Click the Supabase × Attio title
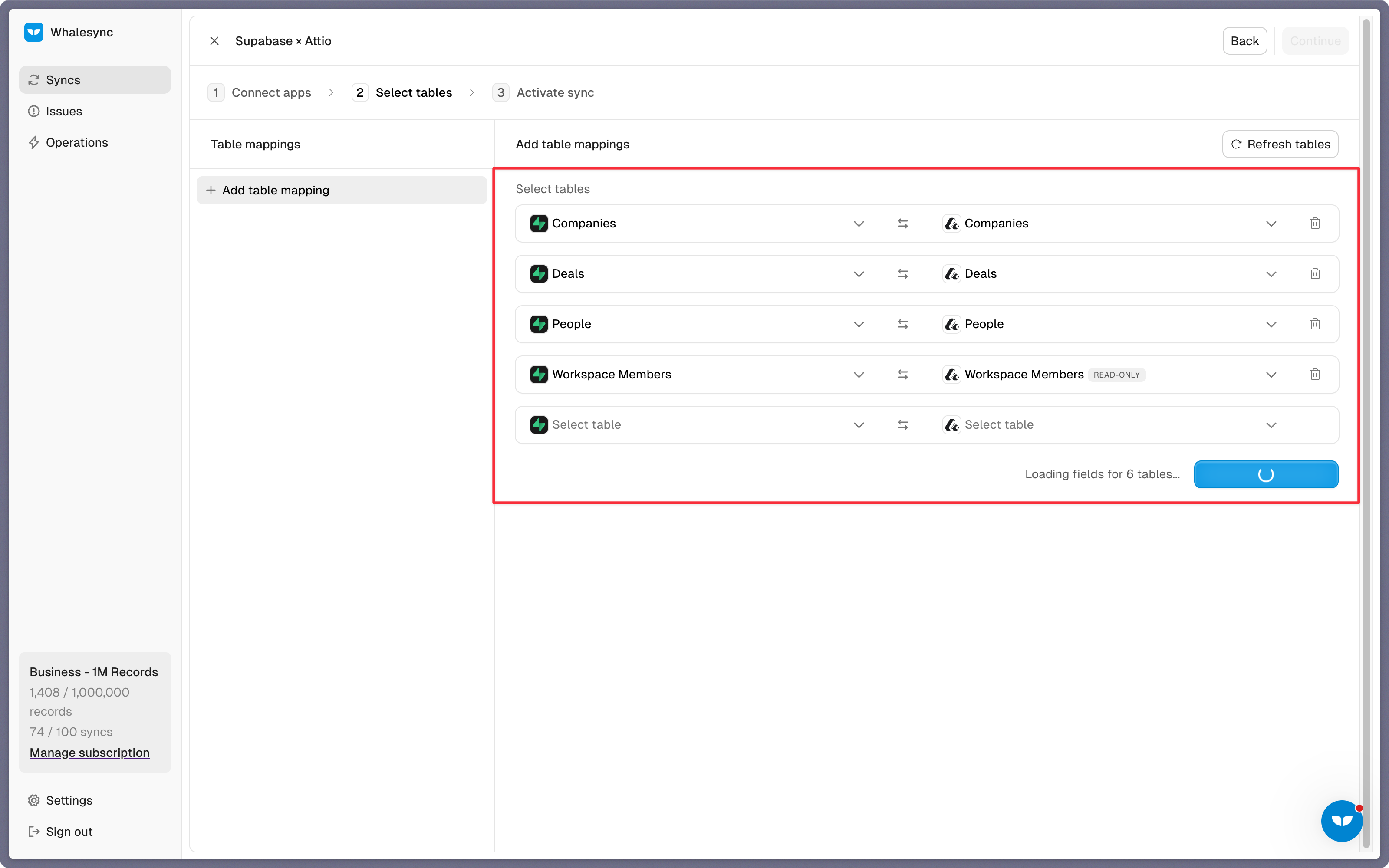The image size is (1389, 868). (283, 41)
